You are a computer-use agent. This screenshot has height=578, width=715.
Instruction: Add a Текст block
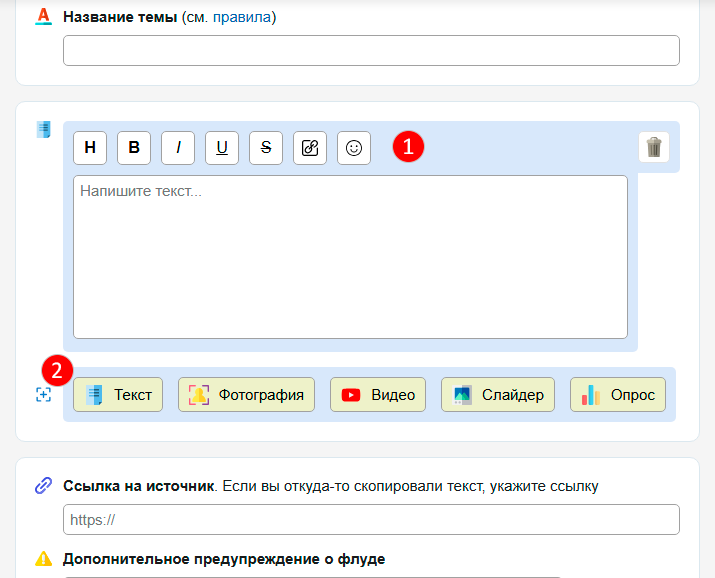(118, 394)
